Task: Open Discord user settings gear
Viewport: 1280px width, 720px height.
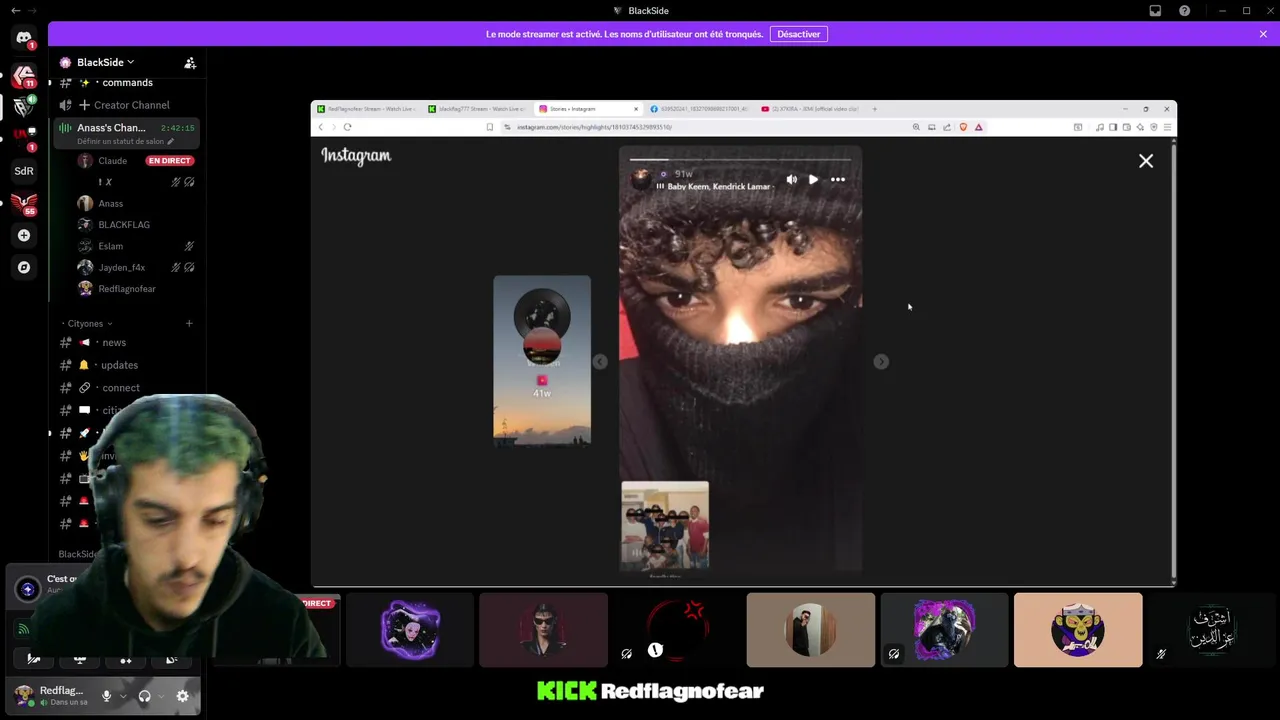Action: [x=182, y=696]
